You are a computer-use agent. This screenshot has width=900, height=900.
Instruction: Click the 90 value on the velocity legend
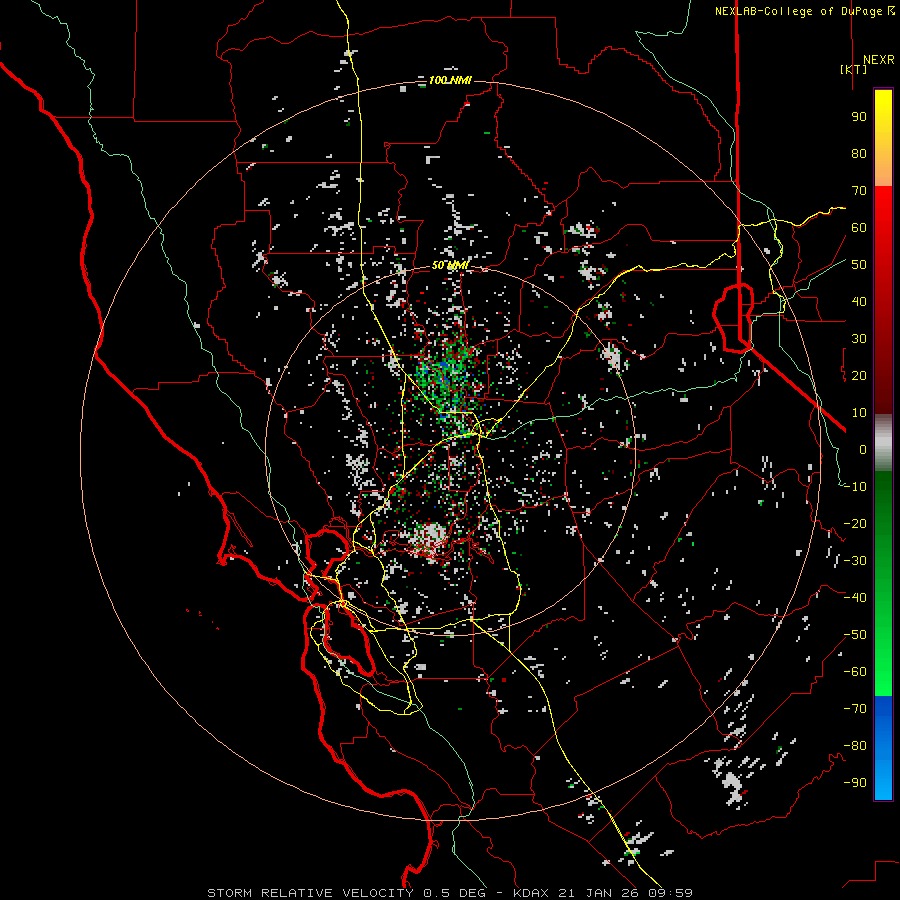point(859,117)
